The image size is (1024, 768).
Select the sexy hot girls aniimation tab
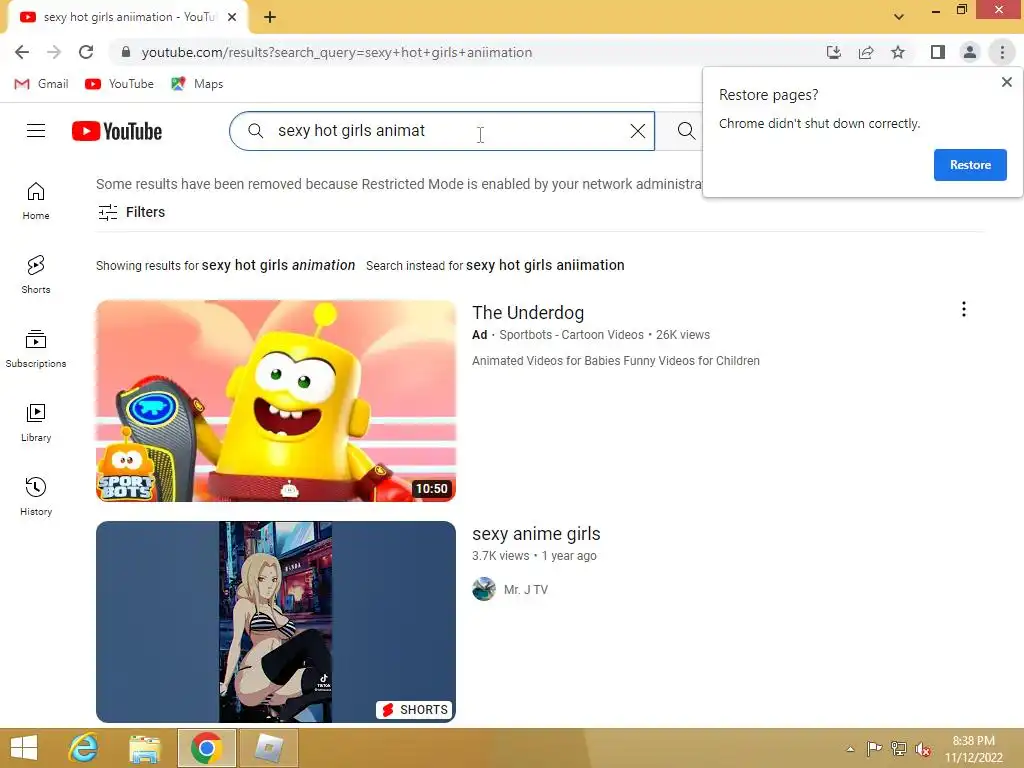[128, 17]
